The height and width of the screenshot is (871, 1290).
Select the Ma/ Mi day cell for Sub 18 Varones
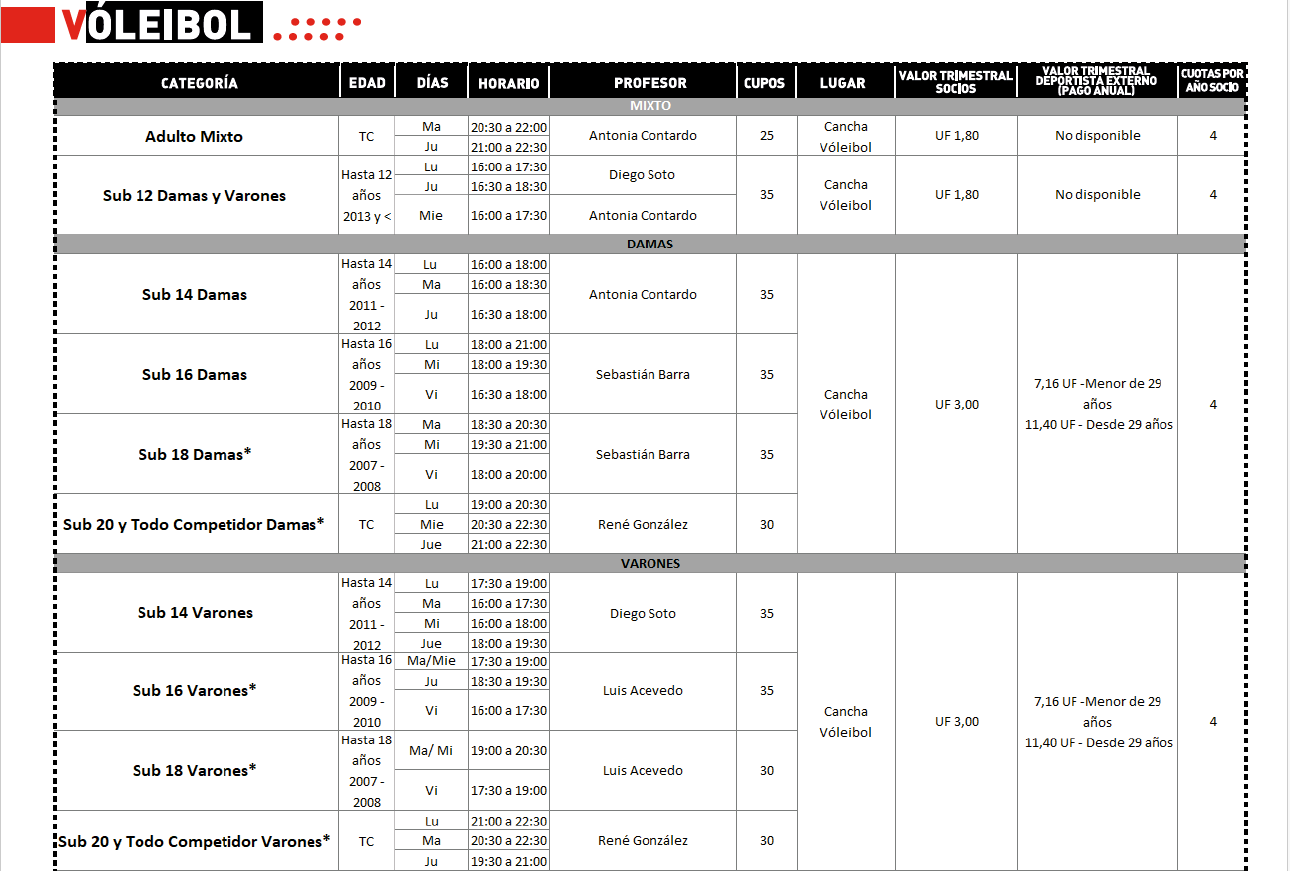pyautogui.click(x=431, y=750)
